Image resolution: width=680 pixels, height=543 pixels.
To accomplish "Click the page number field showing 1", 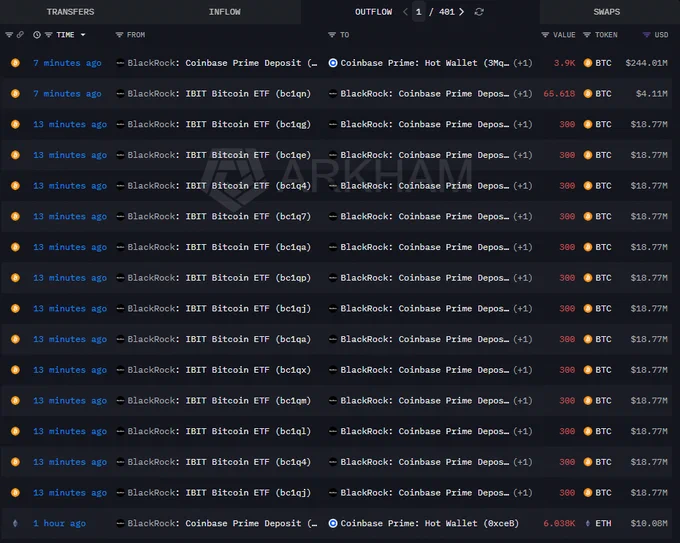I will [418, 12].
